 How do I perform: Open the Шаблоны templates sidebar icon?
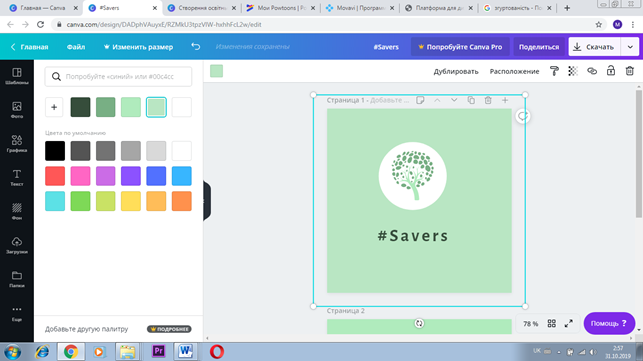17,76
